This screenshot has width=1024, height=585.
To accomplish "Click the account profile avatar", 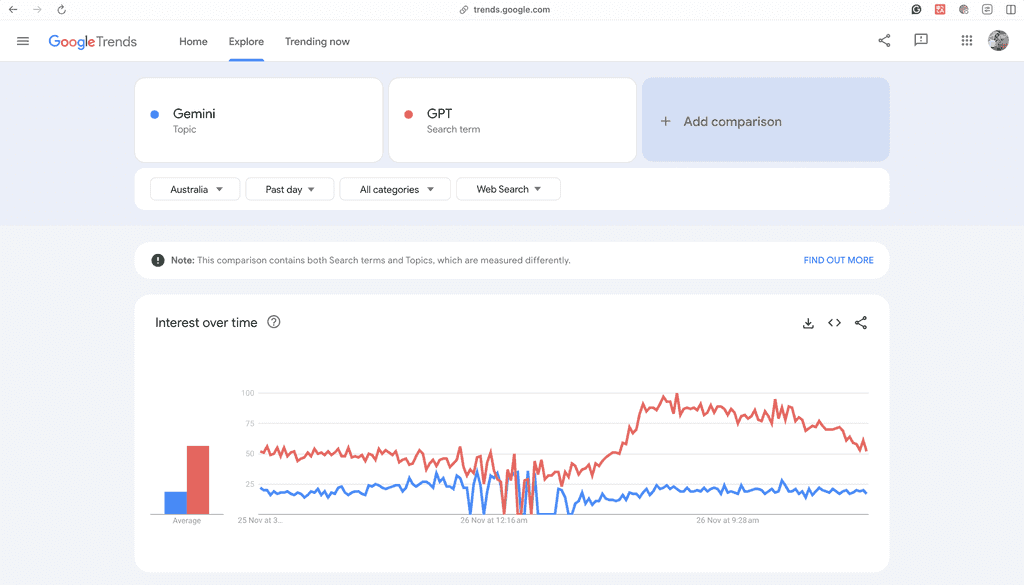I will [x=998, y=41].
